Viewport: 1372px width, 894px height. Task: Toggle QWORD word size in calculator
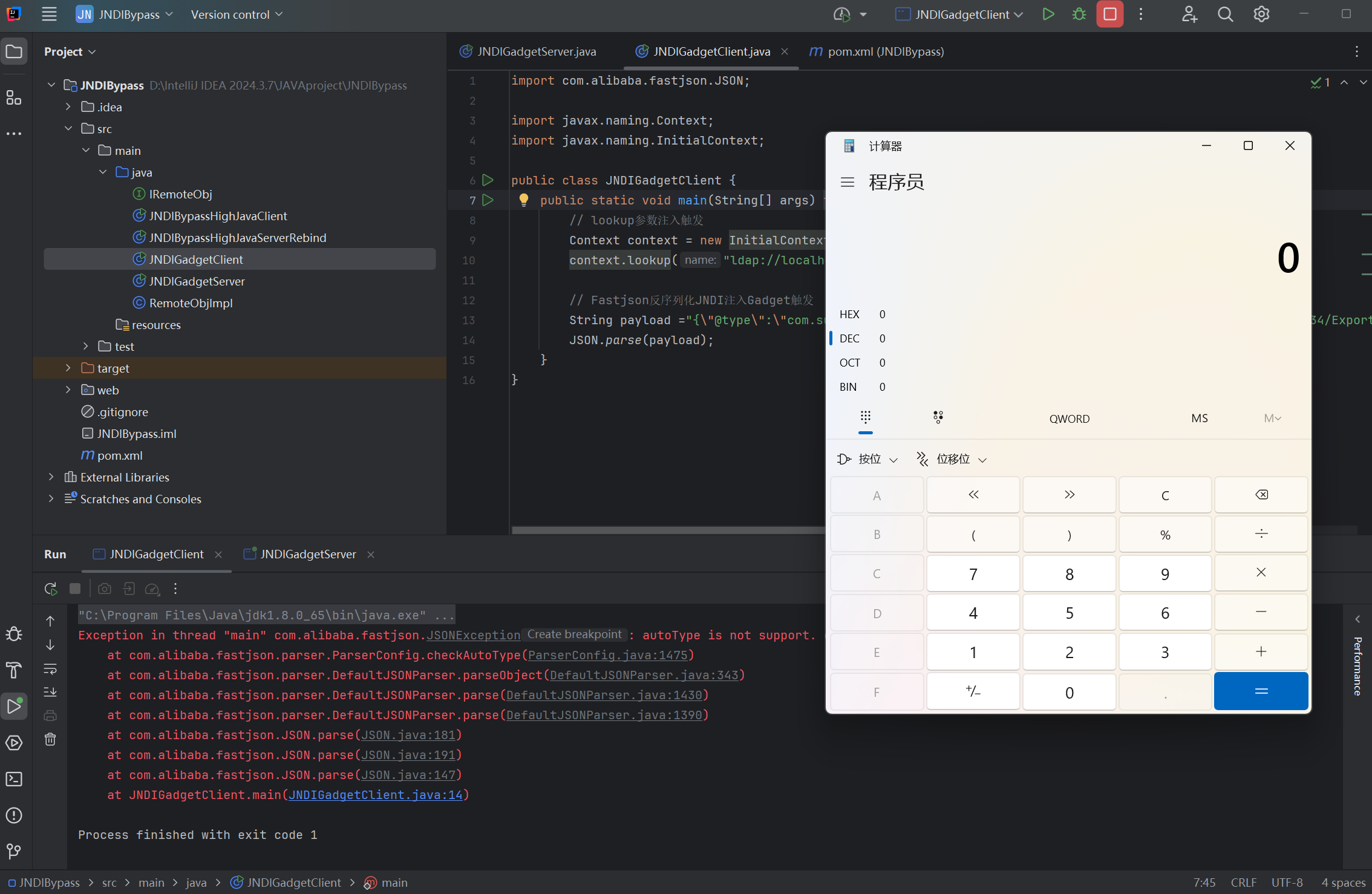1070,419
